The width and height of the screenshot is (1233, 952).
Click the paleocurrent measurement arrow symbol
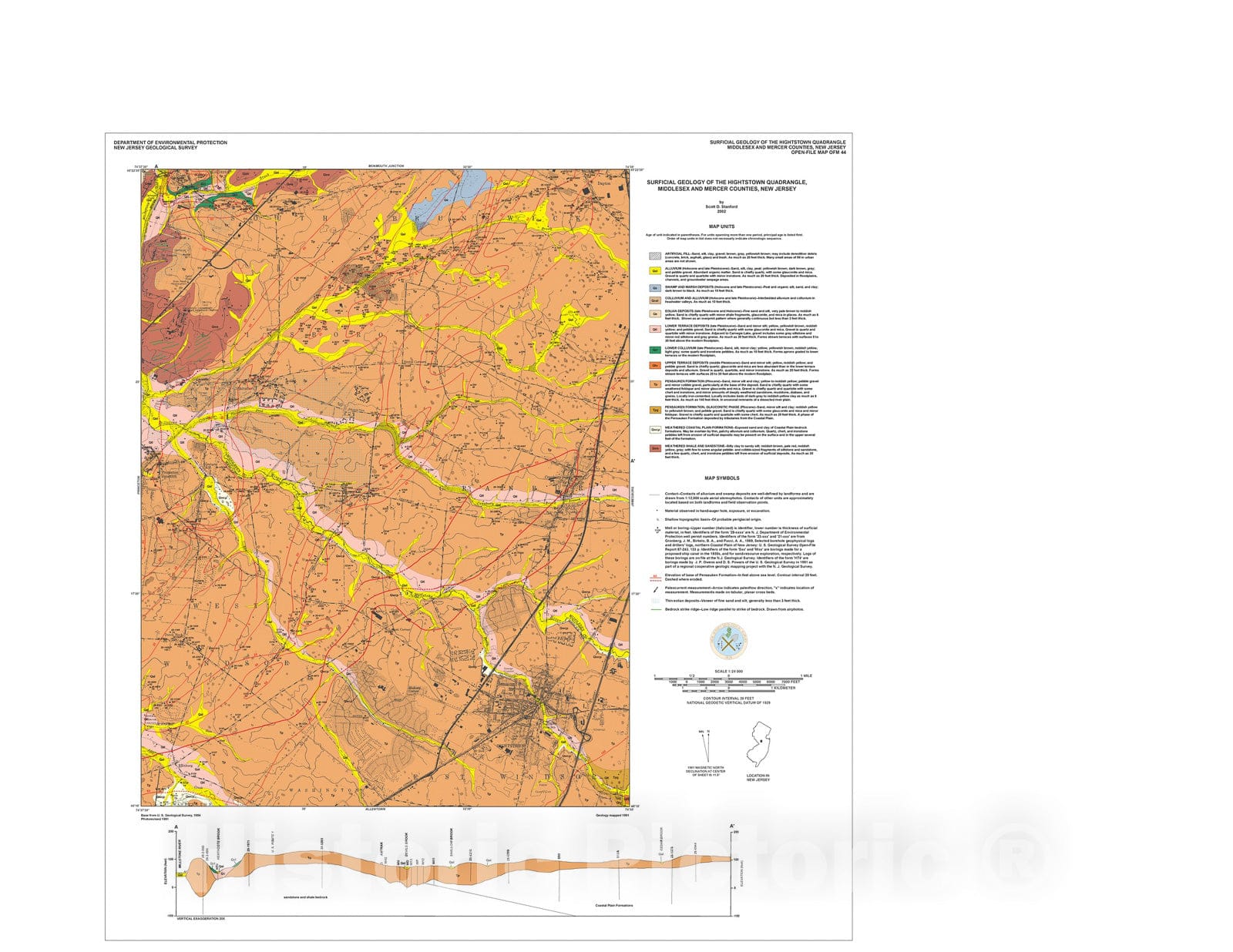[x=655, y=588]
